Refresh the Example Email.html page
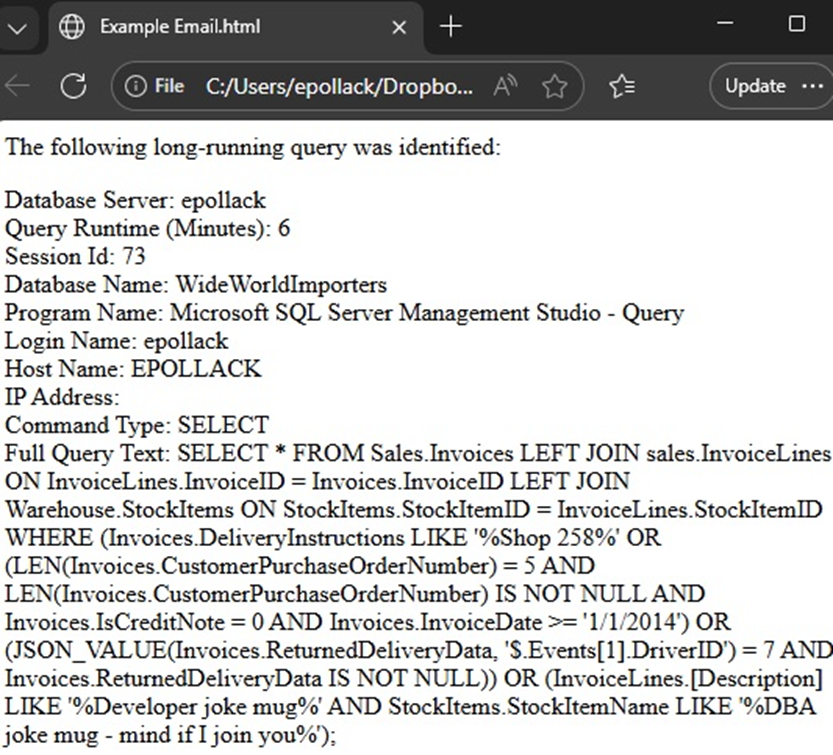This screenshot has width=833, height=755. (73, 86)
